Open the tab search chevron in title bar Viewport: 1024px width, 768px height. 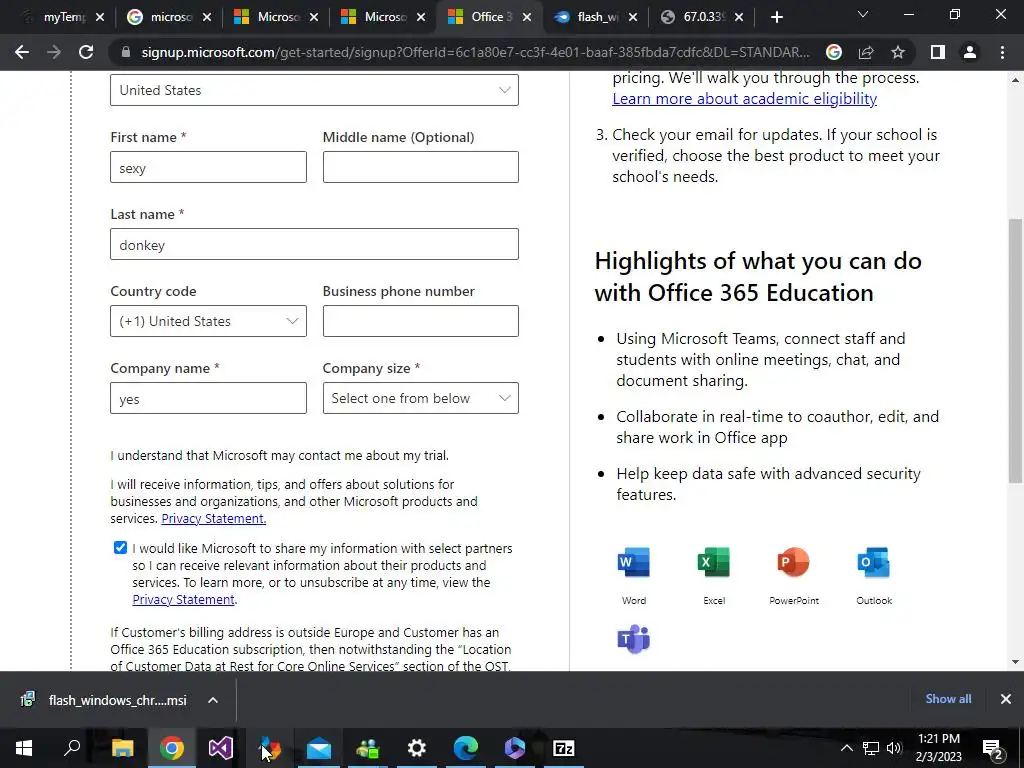pos(863,14)
